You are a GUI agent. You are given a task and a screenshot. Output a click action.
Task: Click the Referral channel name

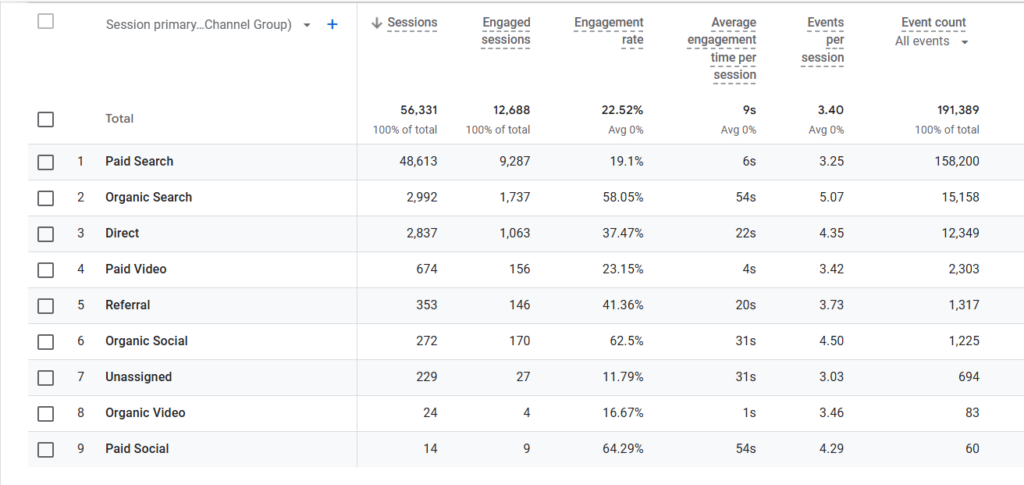[127, 305]
